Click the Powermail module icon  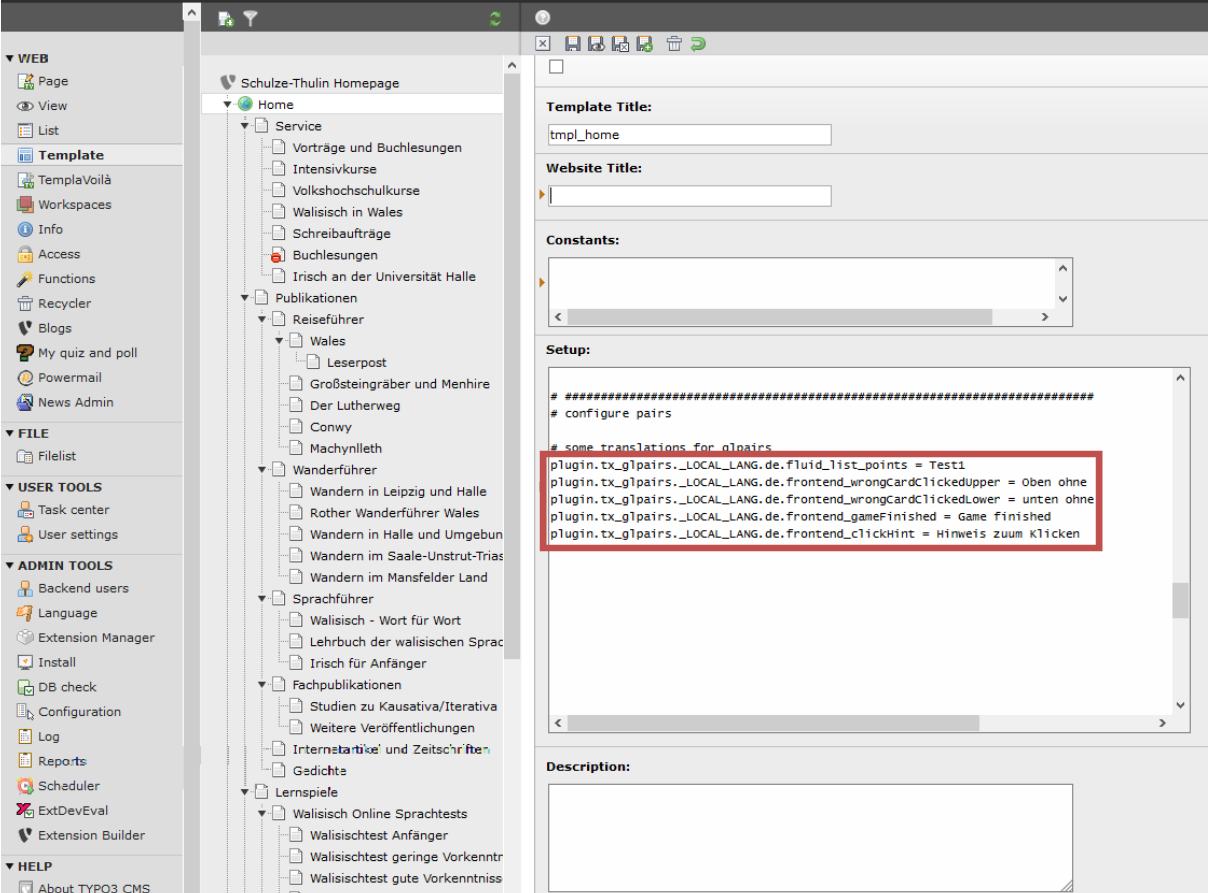coord(27,378)
